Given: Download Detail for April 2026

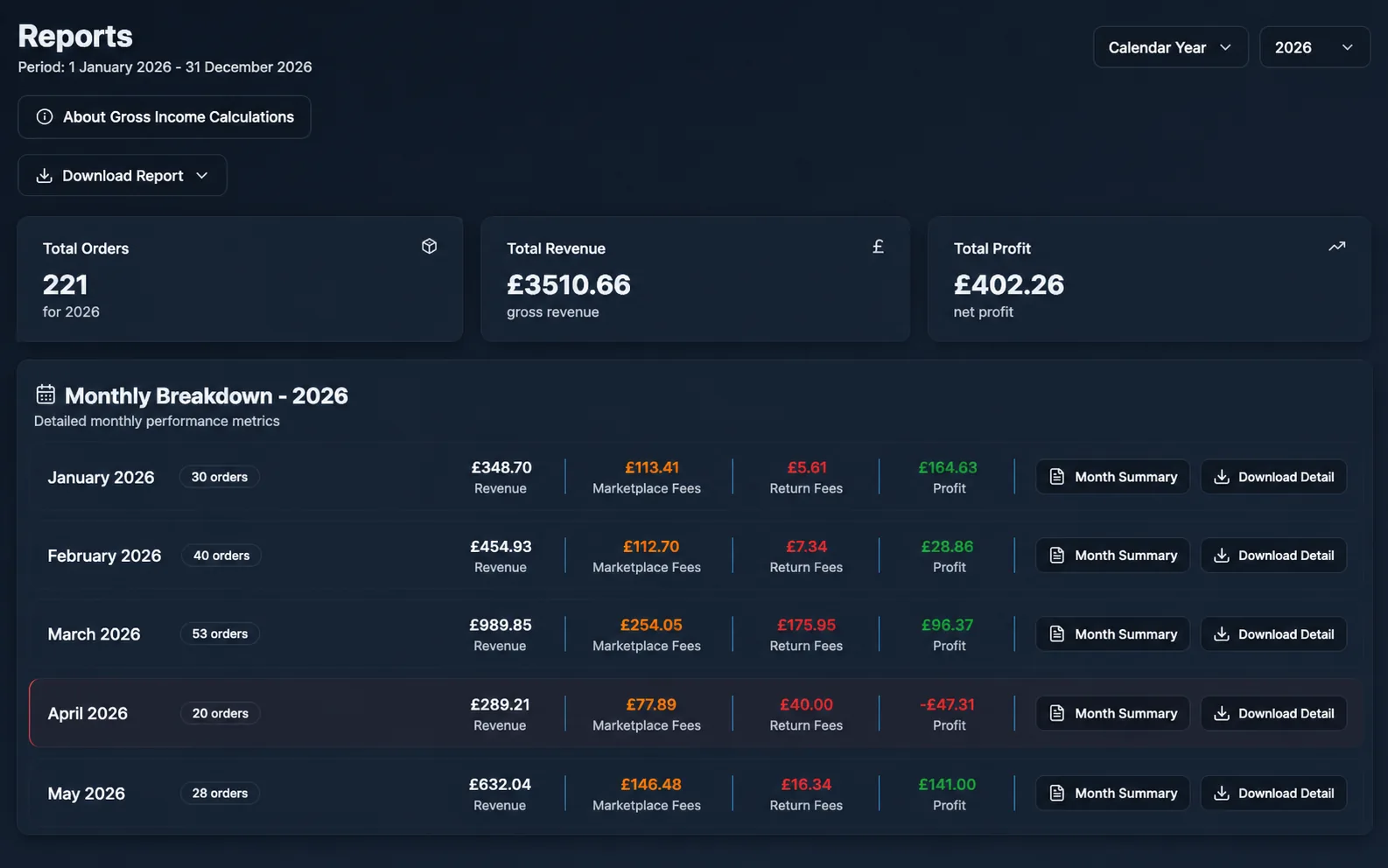Looking at the screenshot, I should [x=1273, y=713].
